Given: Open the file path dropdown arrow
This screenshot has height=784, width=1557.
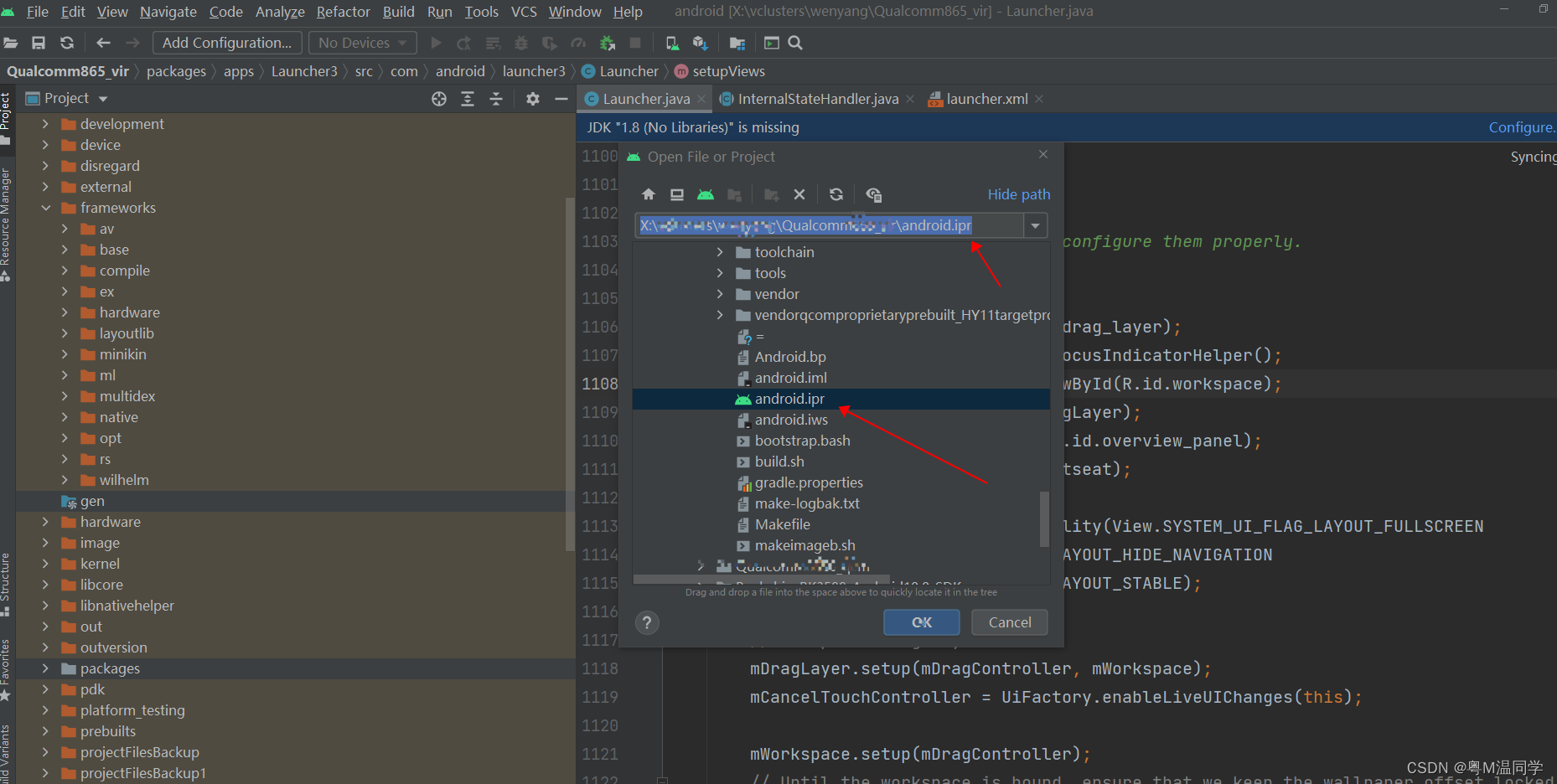Looking at the screenshot, I should coord(1036,224).
